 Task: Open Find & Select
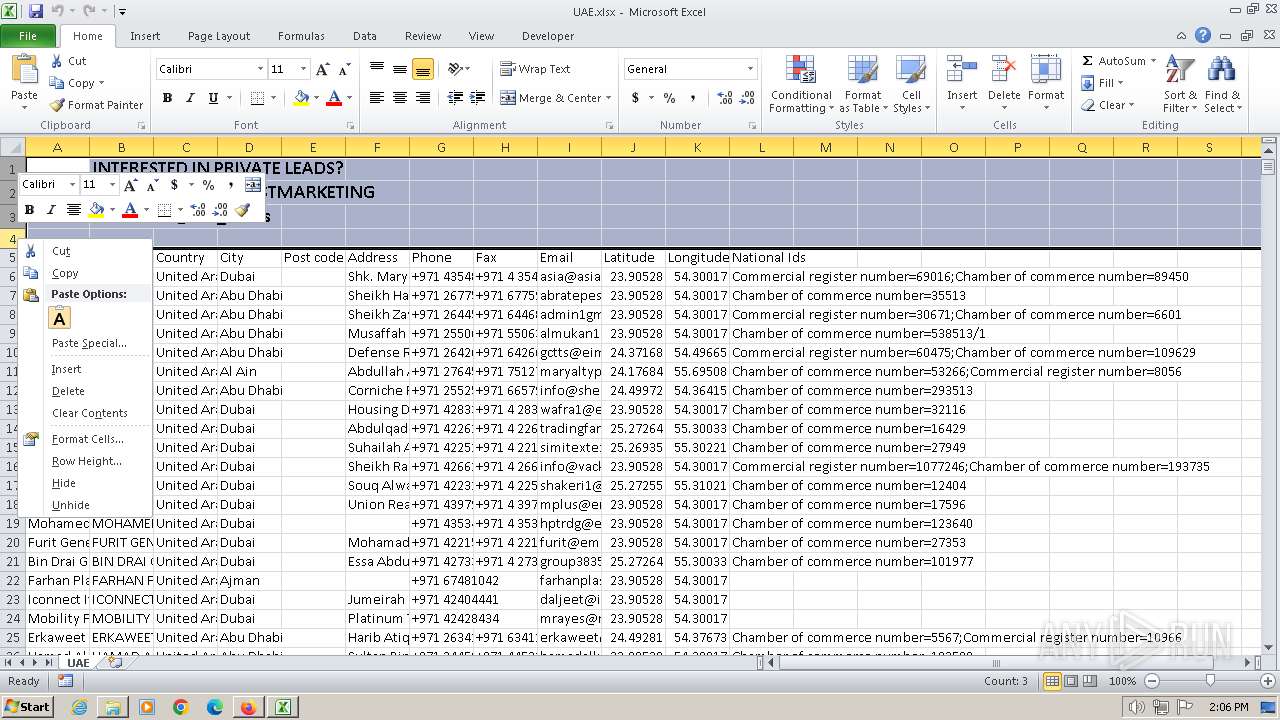click(x=1222, y=84)
